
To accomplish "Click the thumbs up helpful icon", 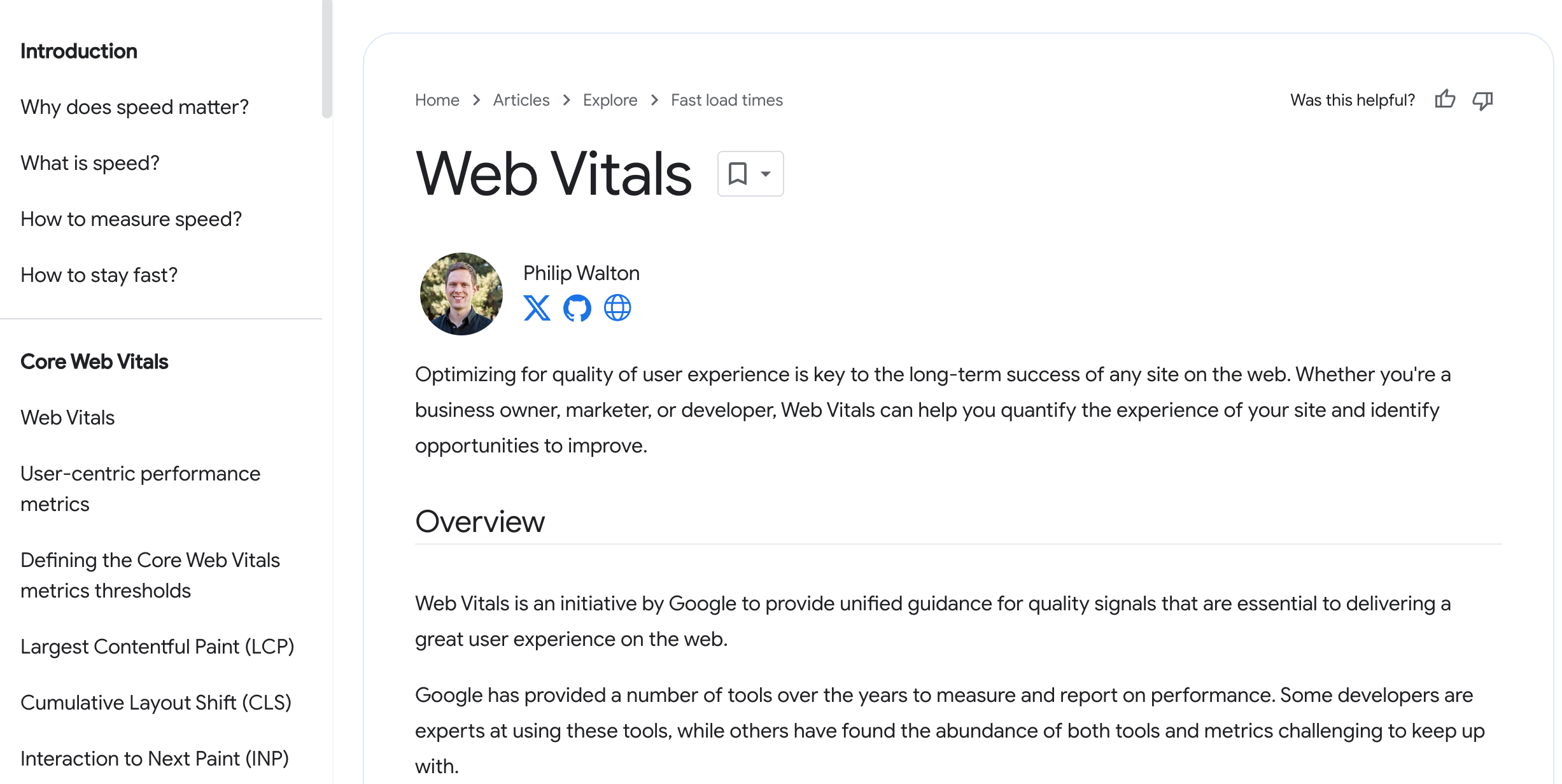I will point(1445,100).
